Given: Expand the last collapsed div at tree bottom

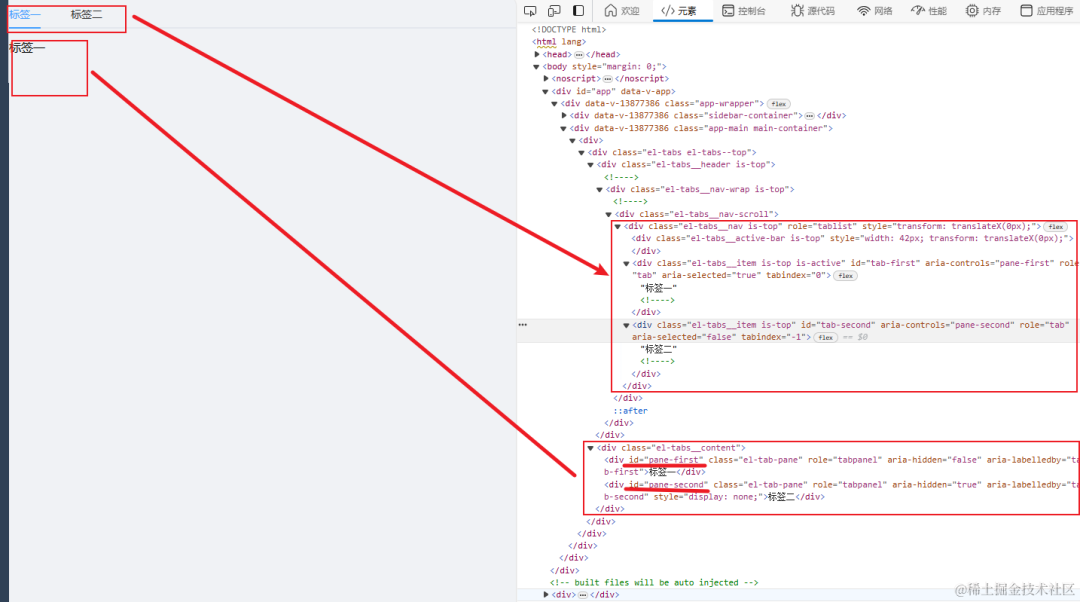Looking at the screenshot, I should (x=546, y=594).
